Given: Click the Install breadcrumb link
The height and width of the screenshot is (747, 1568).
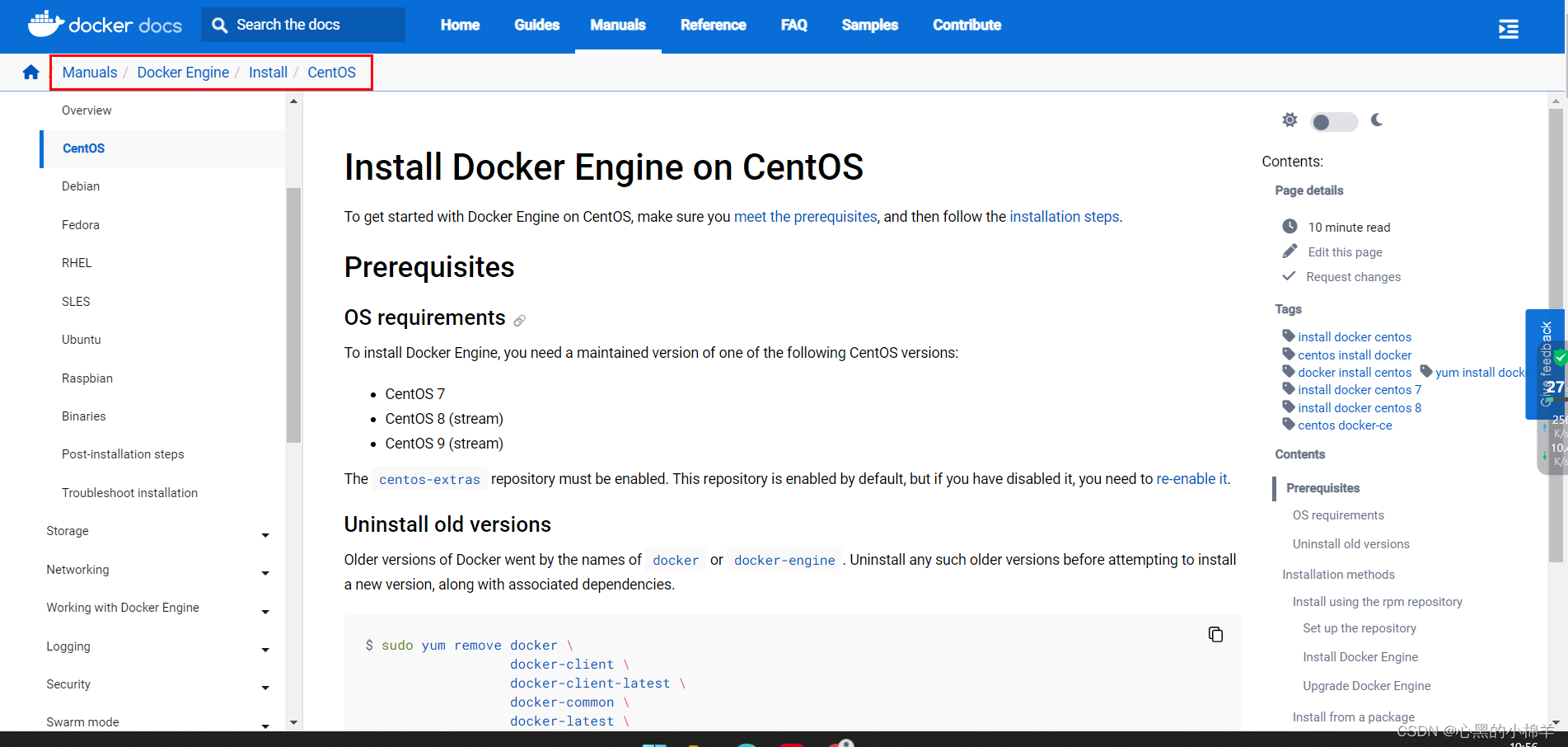Looking at the screenshot, I should [269, 73].
